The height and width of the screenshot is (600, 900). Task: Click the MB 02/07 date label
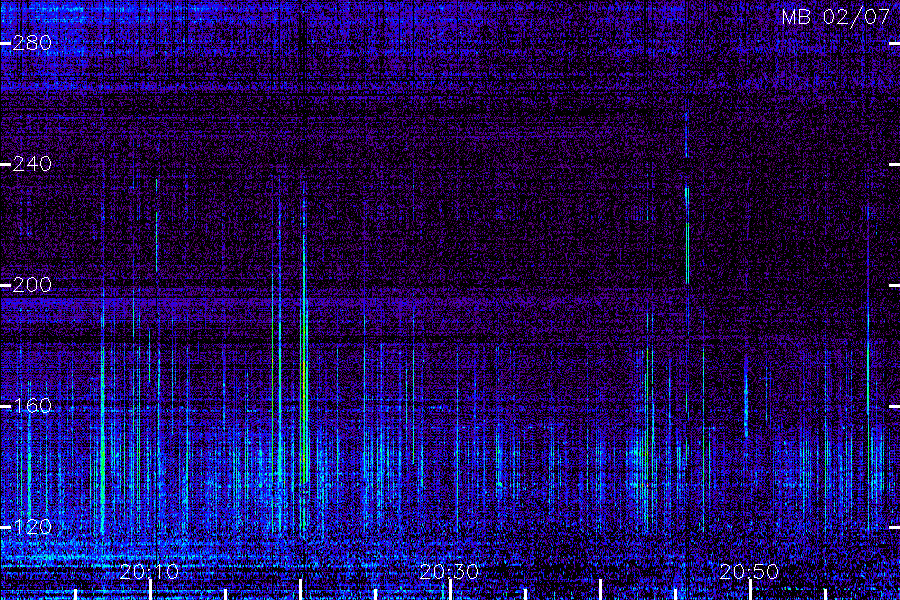tap(836, 17)
